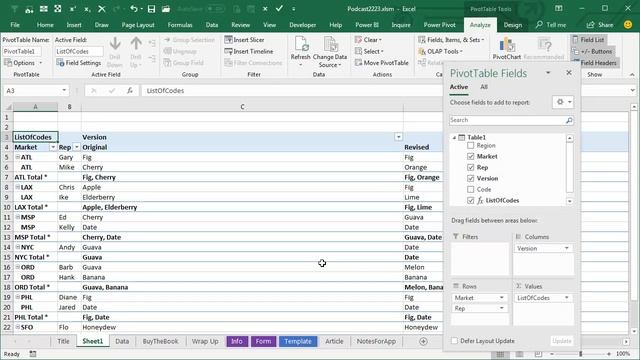640x360 pixels.
Task: Open the Power Pivot ribbon tab
Action: pos(440,25)
